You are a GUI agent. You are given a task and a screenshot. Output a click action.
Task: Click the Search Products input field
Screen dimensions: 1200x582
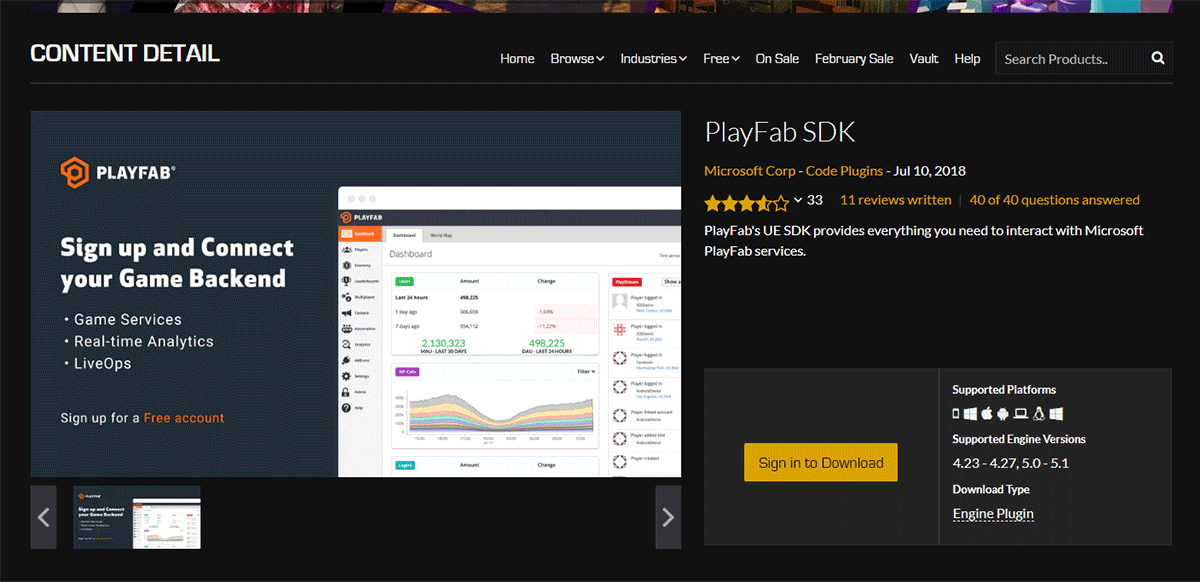coord(1070,59)
